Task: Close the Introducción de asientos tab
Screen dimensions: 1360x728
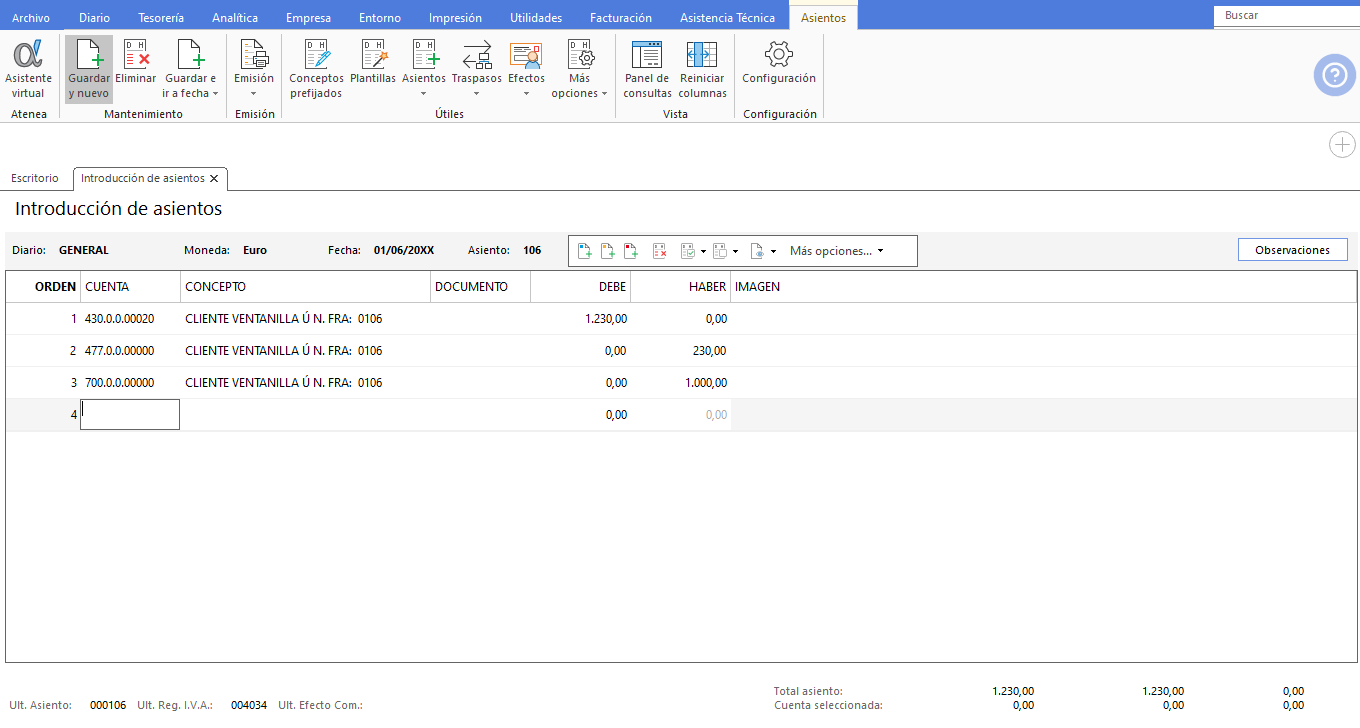Action: point(214,179)
